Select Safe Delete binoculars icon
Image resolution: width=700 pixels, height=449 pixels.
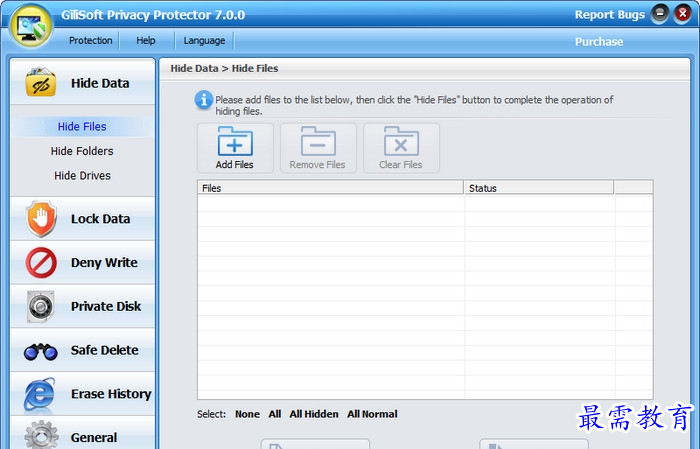41,352
